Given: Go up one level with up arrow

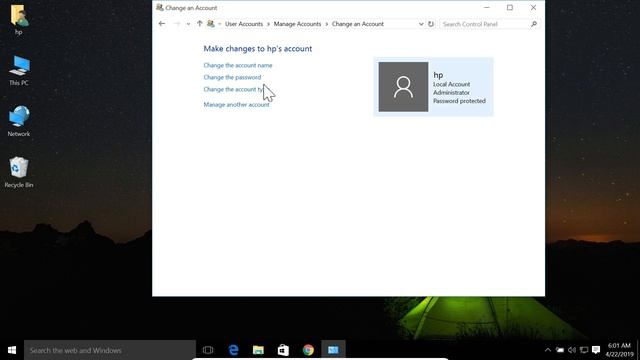Looking at the screenshot, I should [x=199, y=24].
